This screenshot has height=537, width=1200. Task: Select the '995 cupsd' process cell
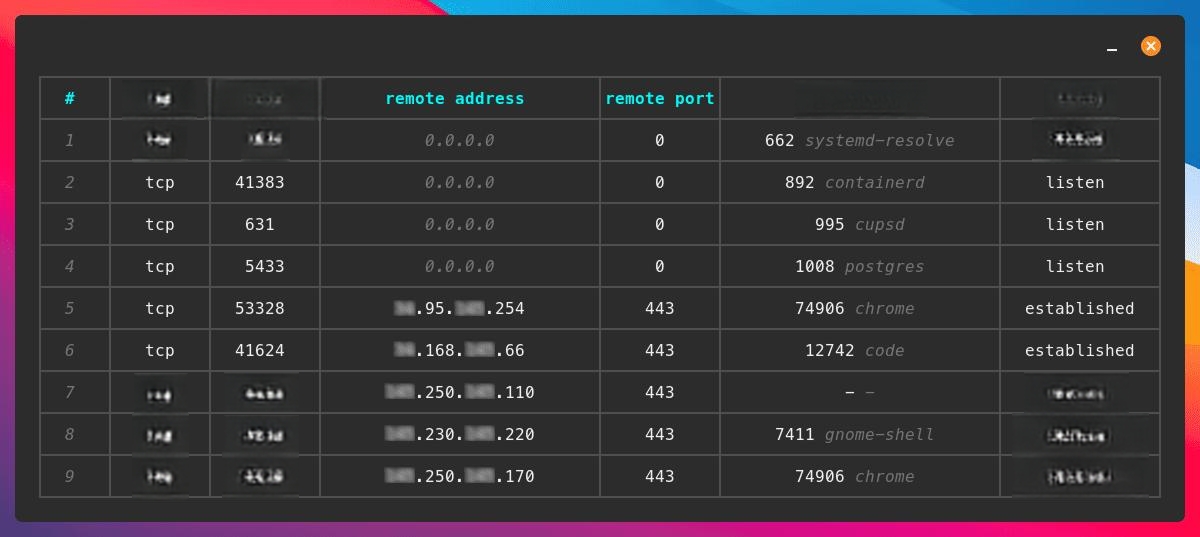coord(860,224)
